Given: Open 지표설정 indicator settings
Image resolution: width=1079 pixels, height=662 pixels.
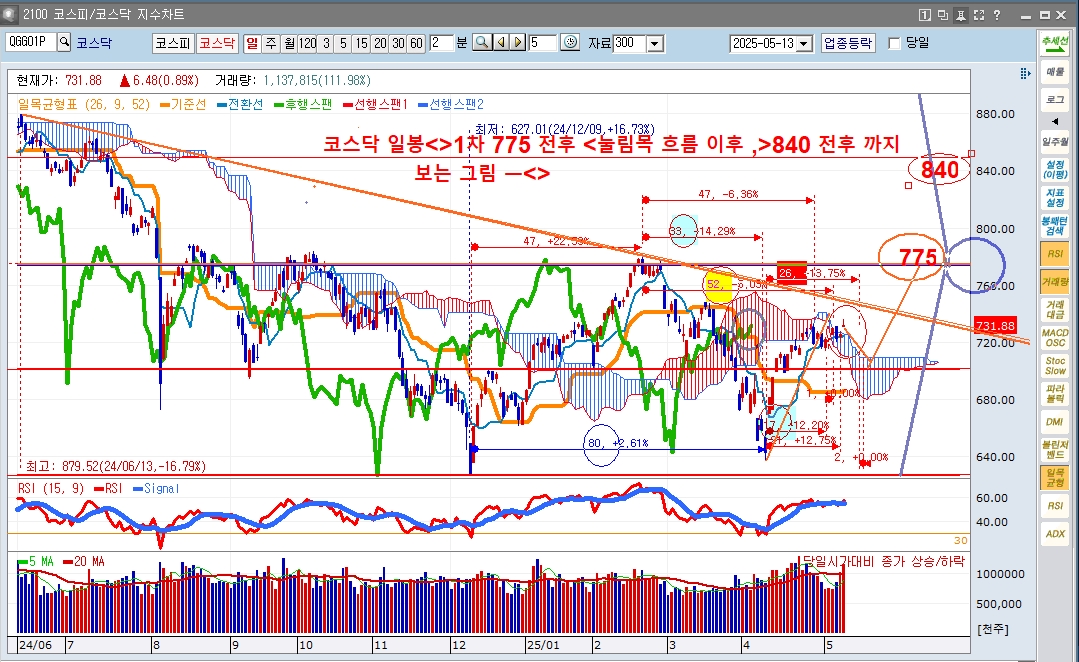Looking at the screenshot, I should pos(1055,198).
